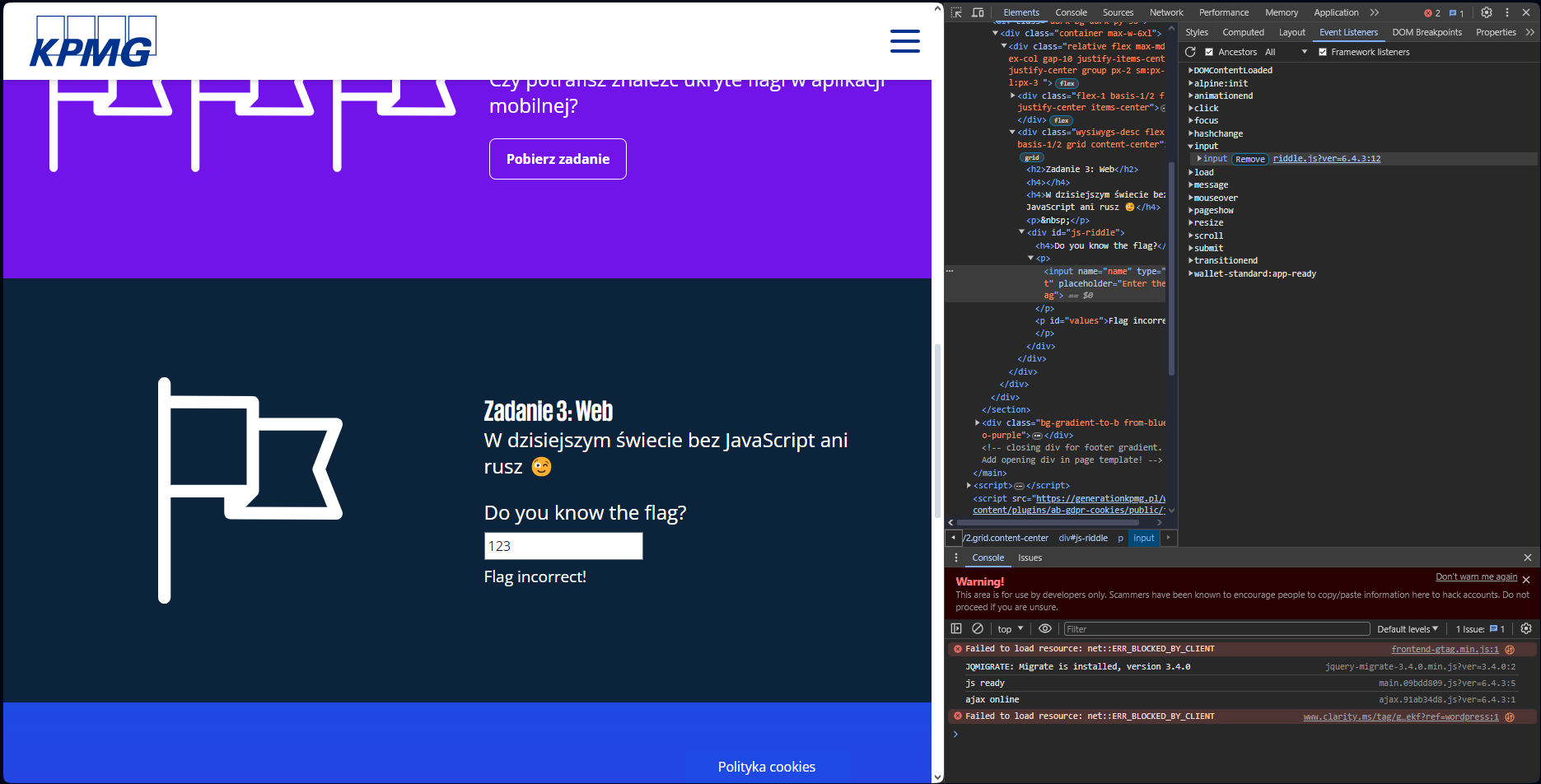Open DevTools settings gear in top bar
This screenshot has height=784, width=1541.
point(1487,12)
